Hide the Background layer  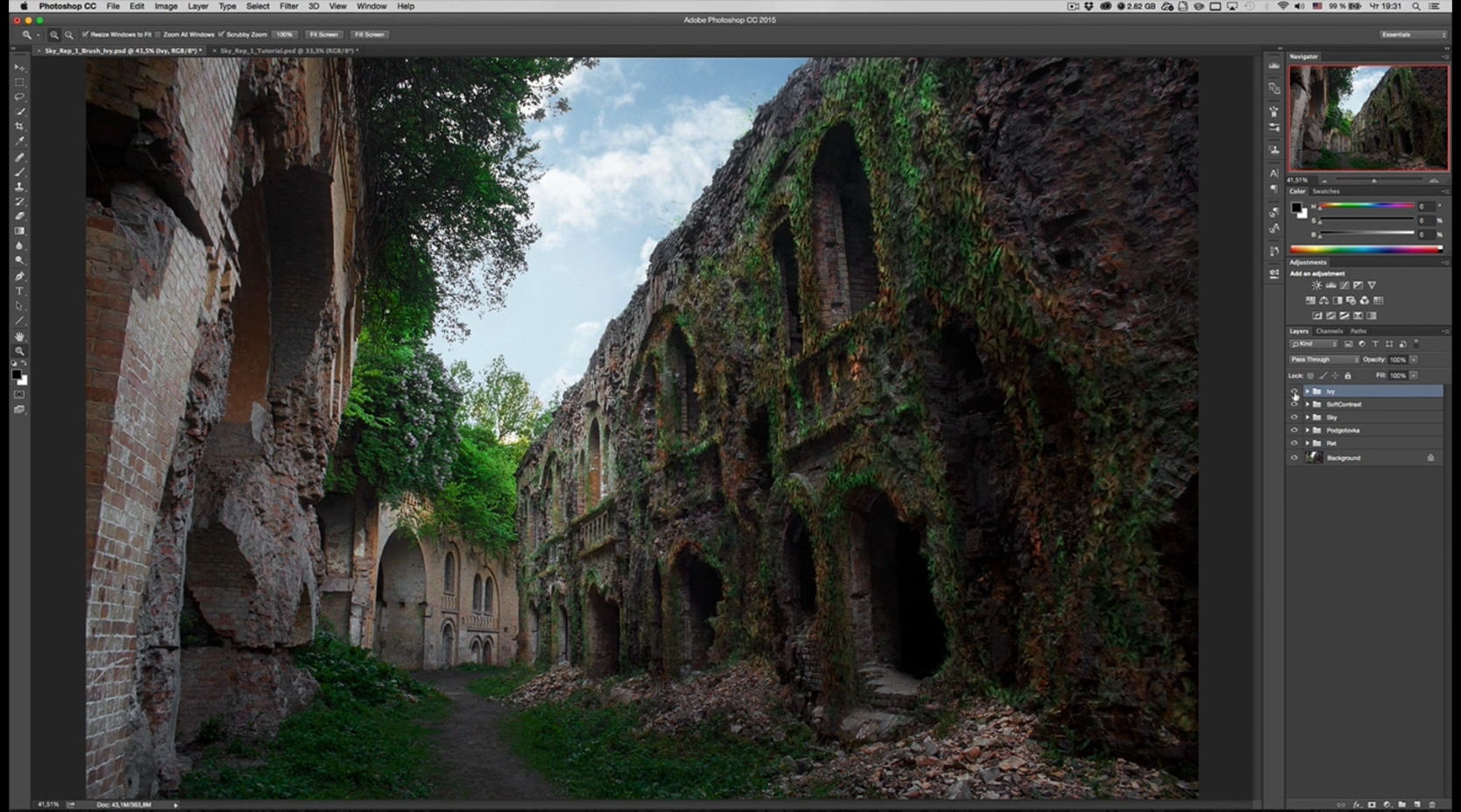coord(1294,457)
